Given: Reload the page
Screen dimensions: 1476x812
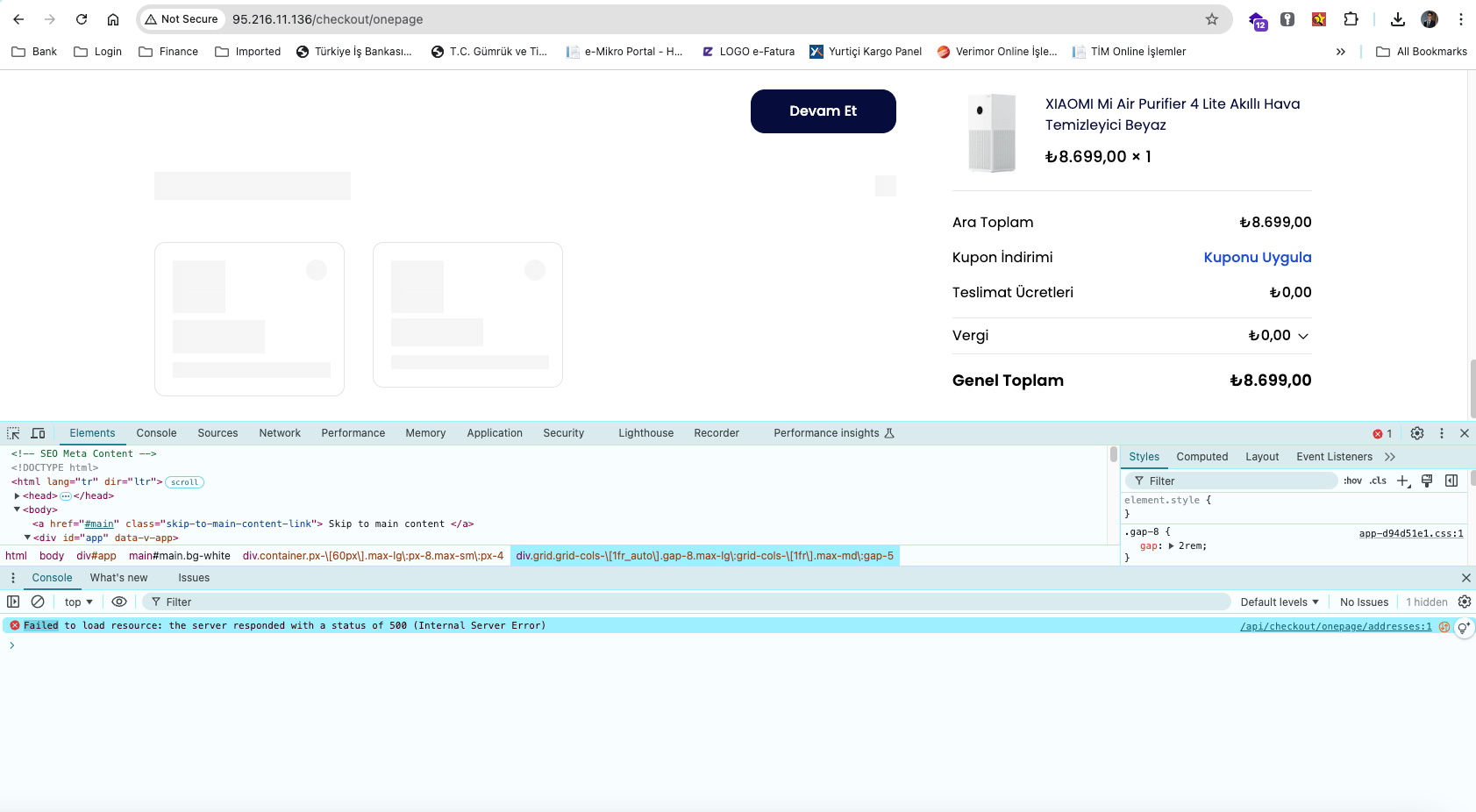Looking at the screenshot, I should [x=82, y=19].
